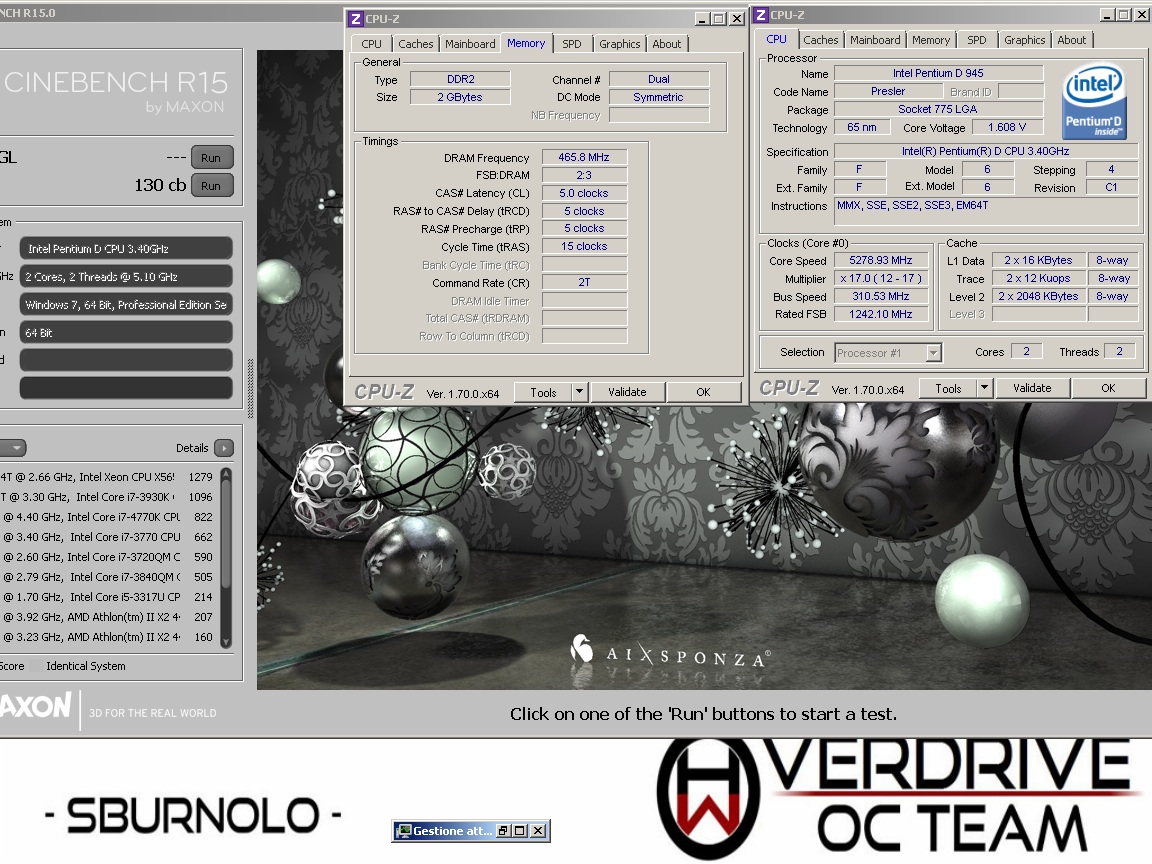Open the Caches tab in left CPU-Z window

415,44
